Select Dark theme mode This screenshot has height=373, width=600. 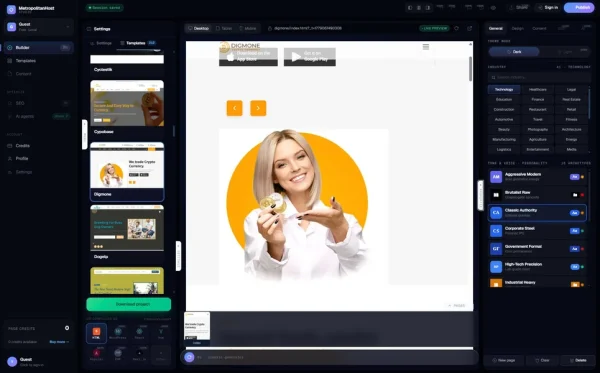514,52
